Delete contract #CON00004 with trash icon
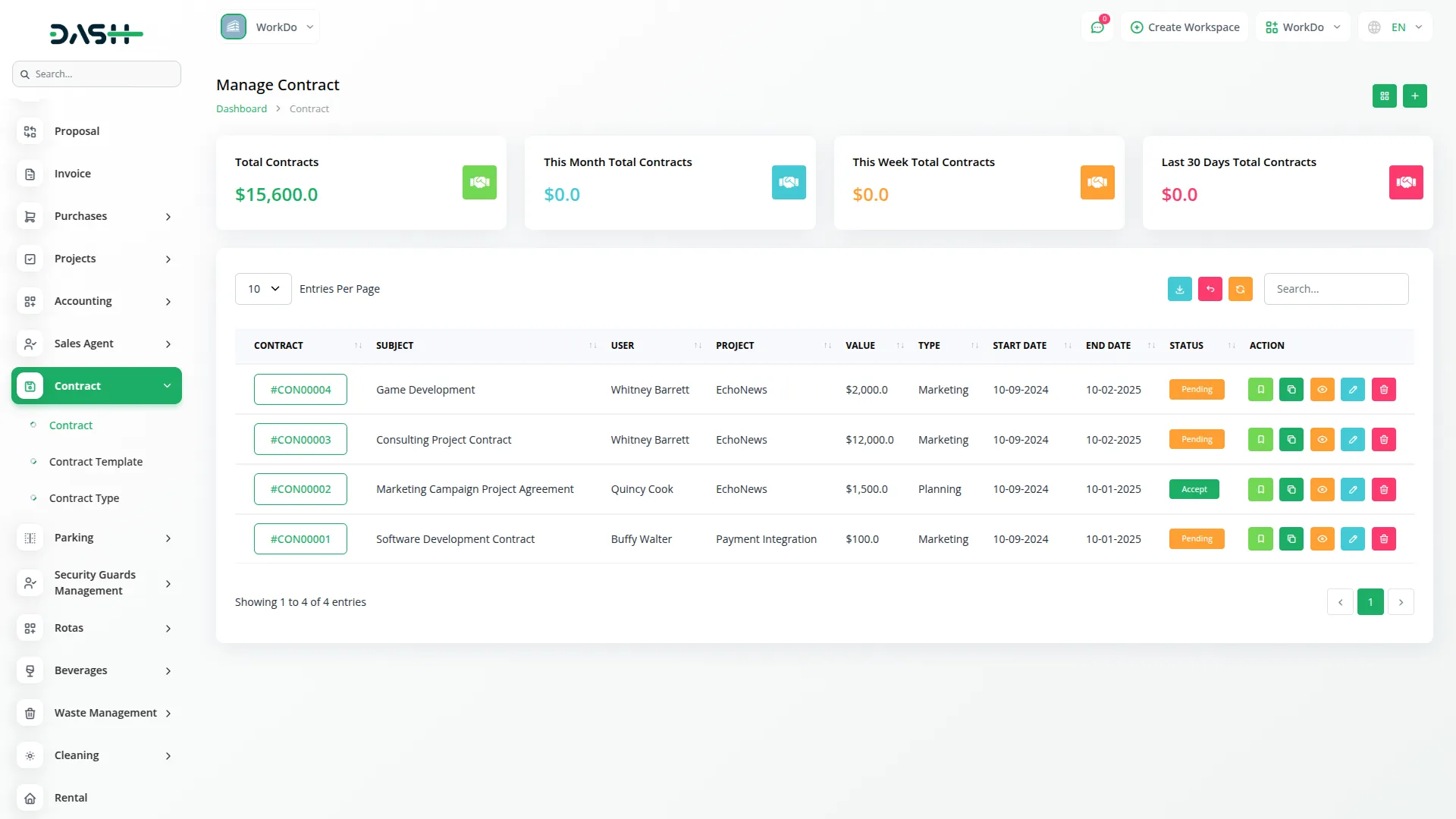Screen dimensions: 1456x819 click(x=1383, y=390)
